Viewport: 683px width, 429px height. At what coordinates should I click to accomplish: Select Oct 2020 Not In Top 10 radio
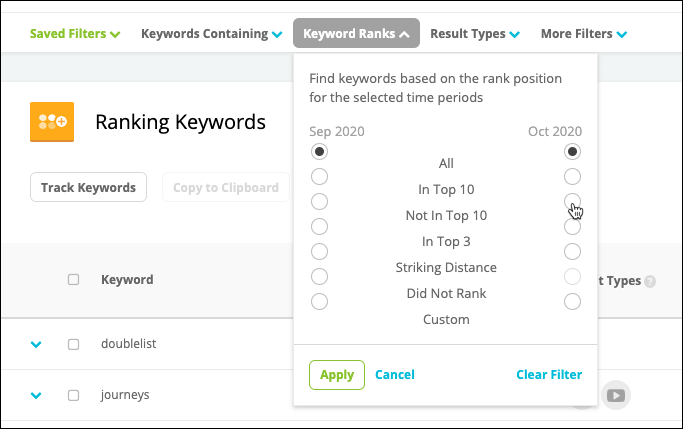click(x=572, y=202)
